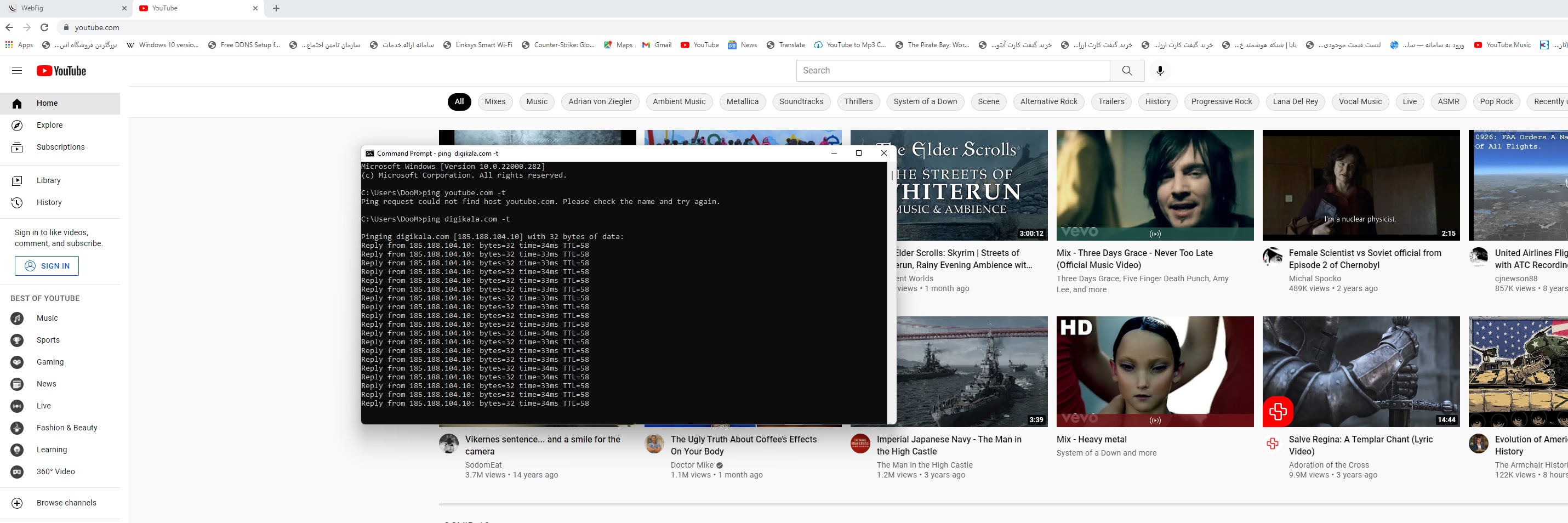Screen dimensions: 1568x523
Task: Open Gaming under Best of YouTube
Action: 60,362
